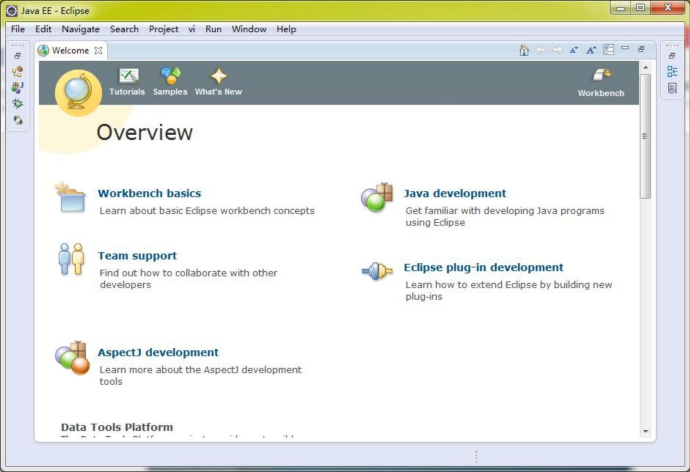
Task: Click the Java development spheres icon
Action: click(x=377, y=198)
